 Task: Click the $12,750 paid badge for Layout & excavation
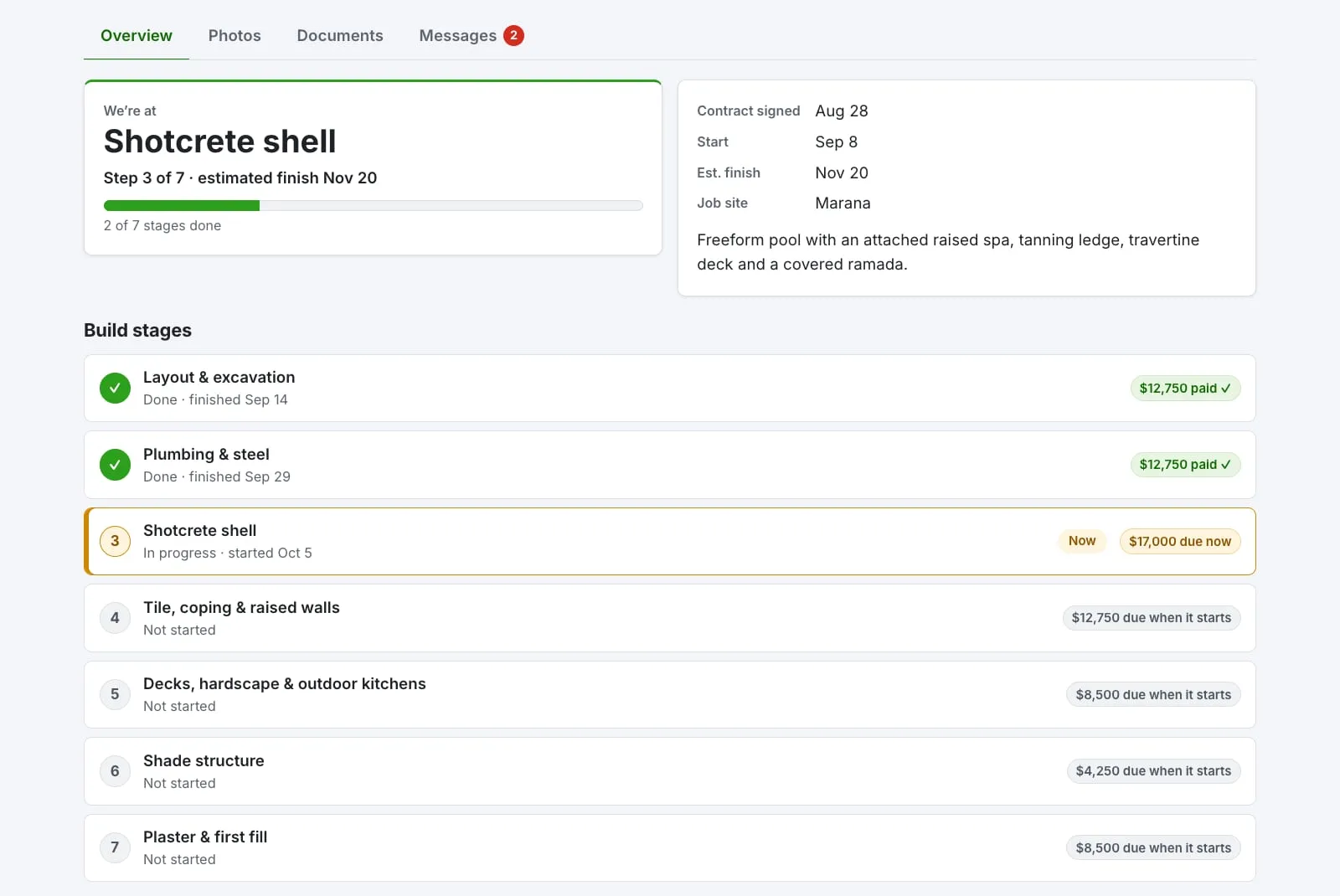[x=1185, y=389]
